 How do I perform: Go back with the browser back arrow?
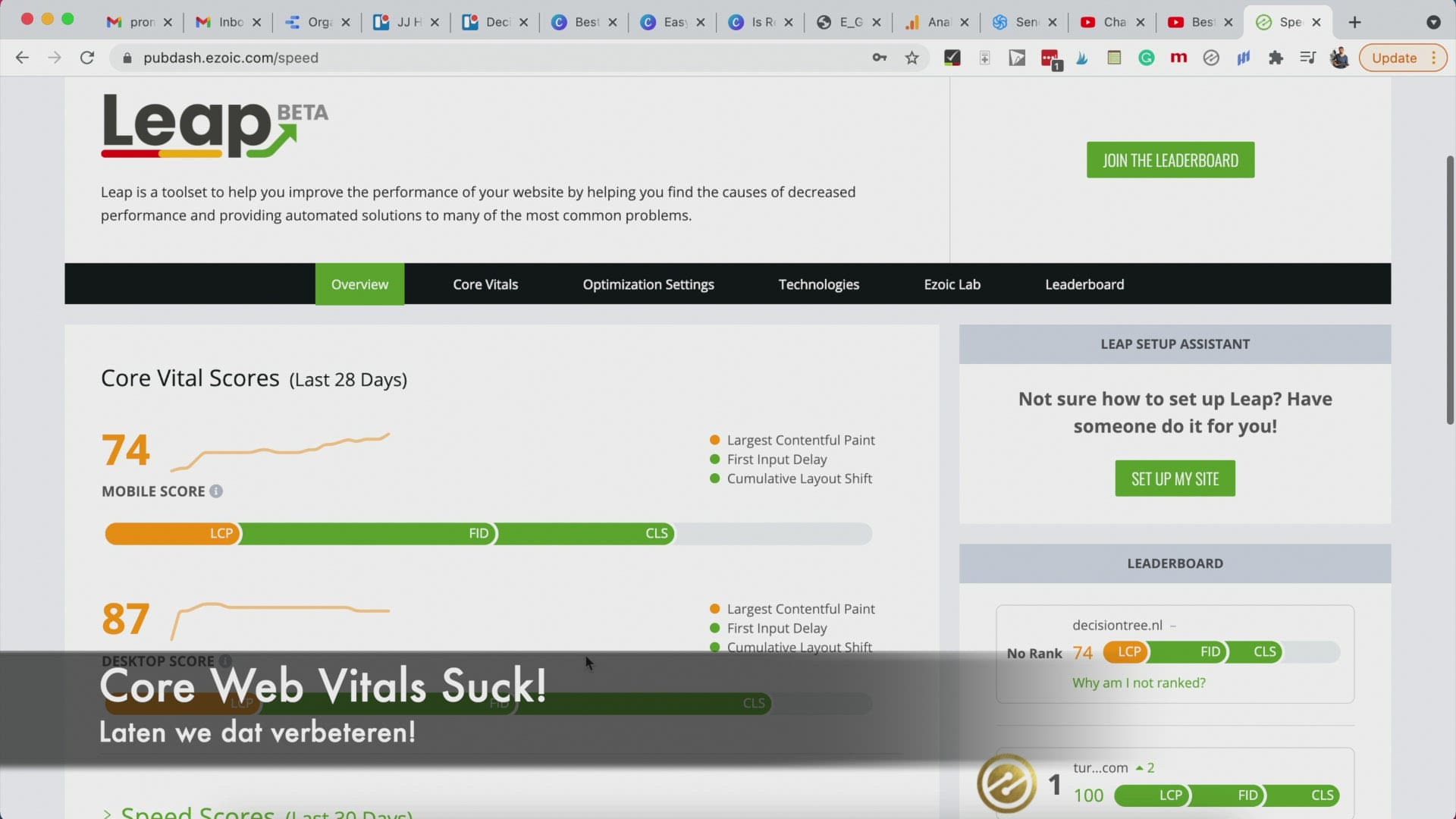click(22, 58)
